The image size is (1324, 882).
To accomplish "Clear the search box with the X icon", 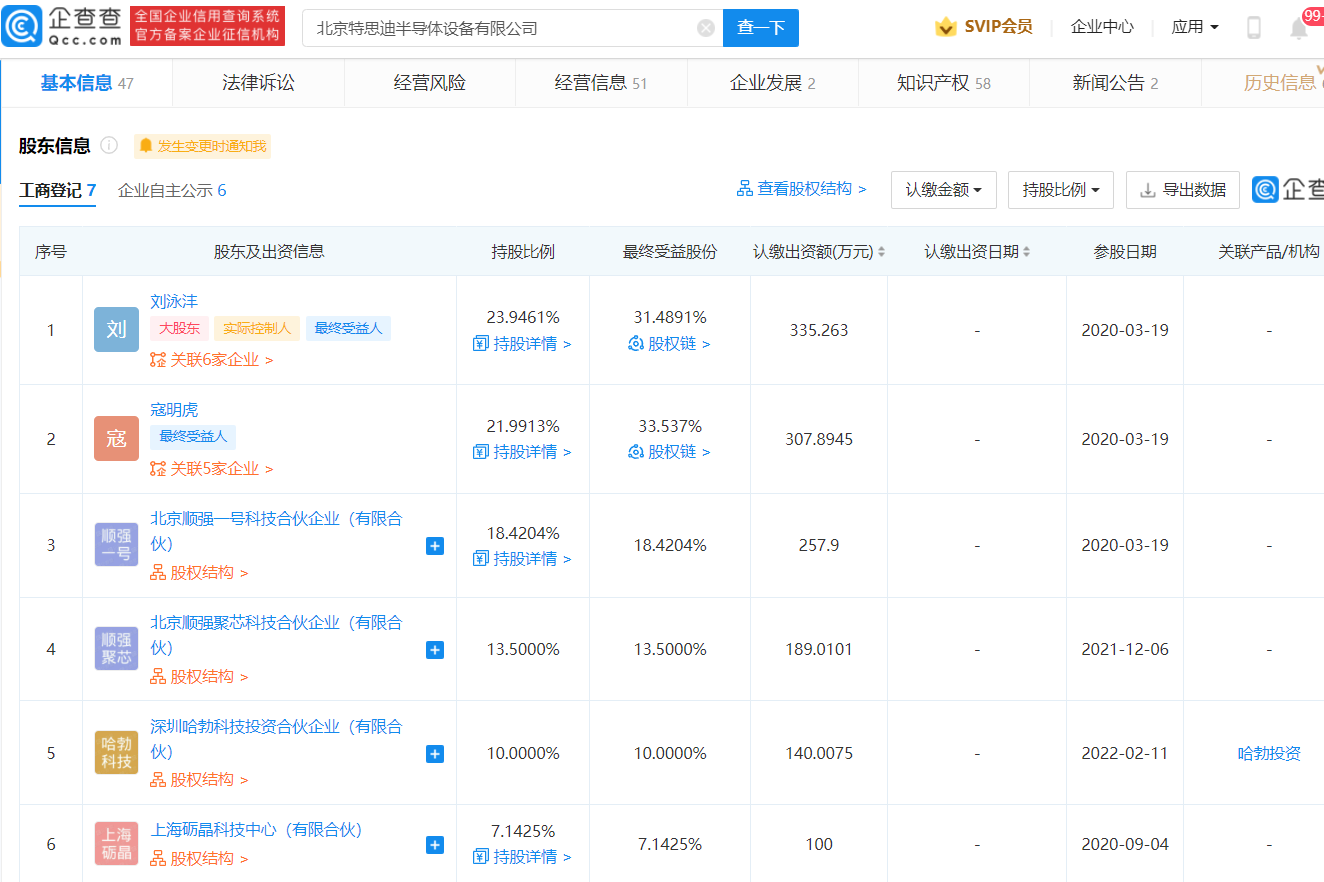I will [706, 28].
